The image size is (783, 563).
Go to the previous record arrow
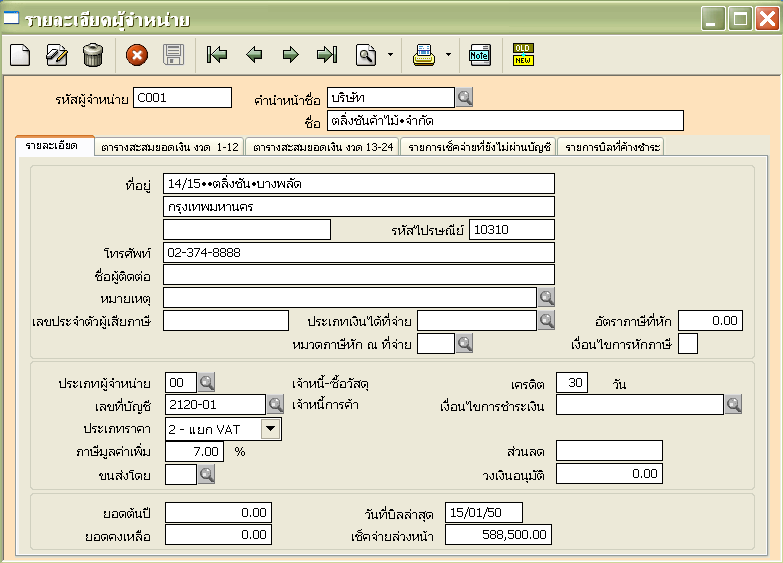(254, 56)
